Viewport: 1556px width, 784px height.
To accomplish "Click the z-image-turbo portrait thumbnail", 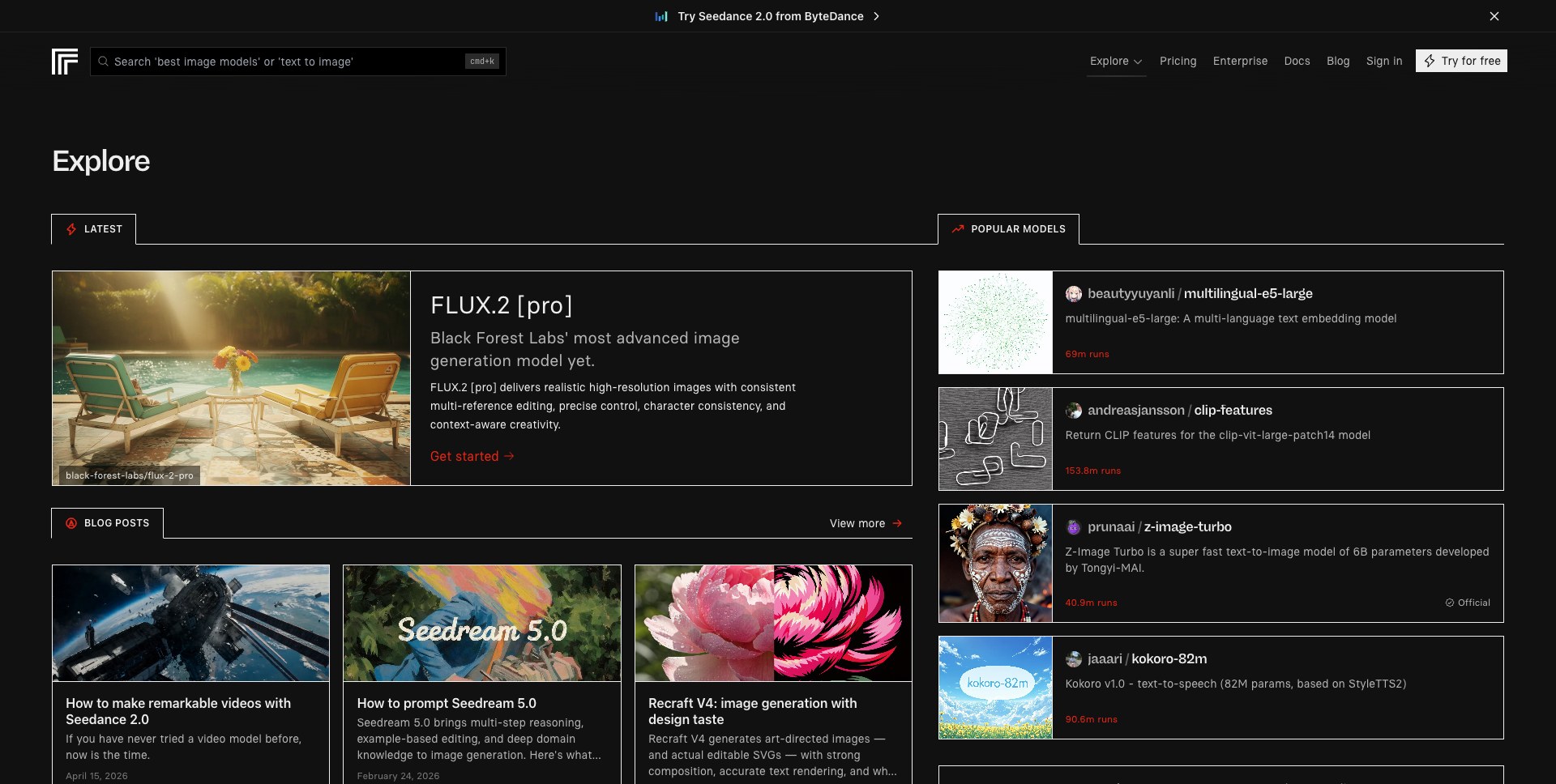I will tap(995, 564).
